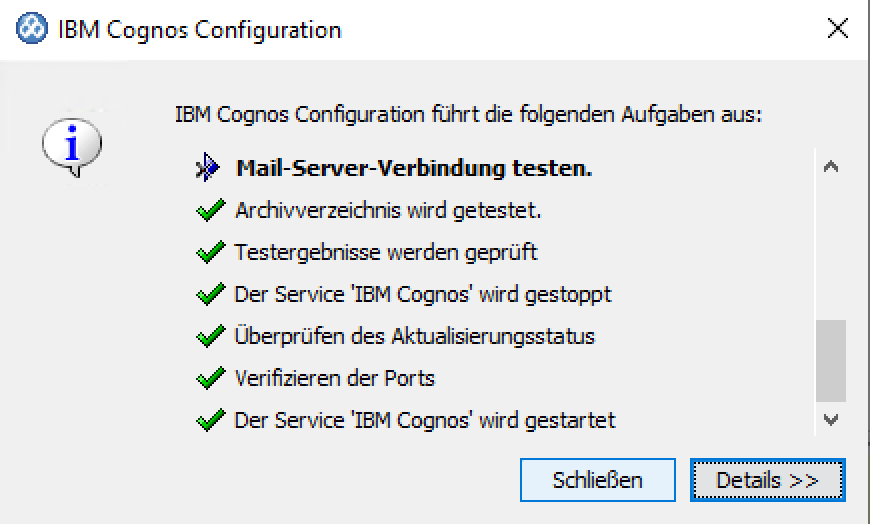
Task: Click the checkmark for service wird gestoppt
Action: coord(209,295)
